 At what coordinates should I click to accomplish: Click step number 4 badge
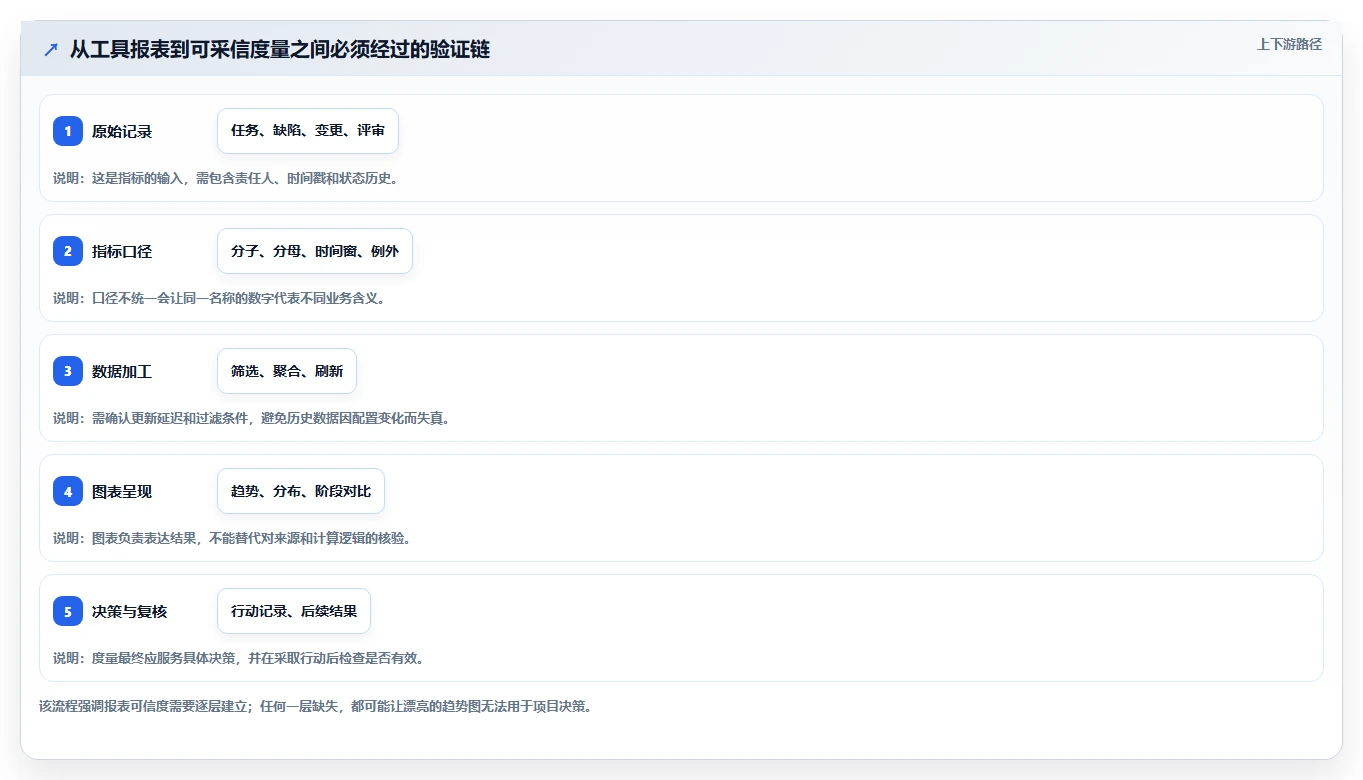point(68,491)
